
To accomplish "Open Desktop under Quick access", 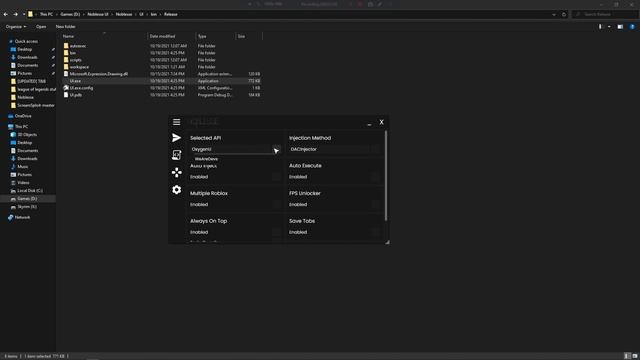I will [24, 49].
